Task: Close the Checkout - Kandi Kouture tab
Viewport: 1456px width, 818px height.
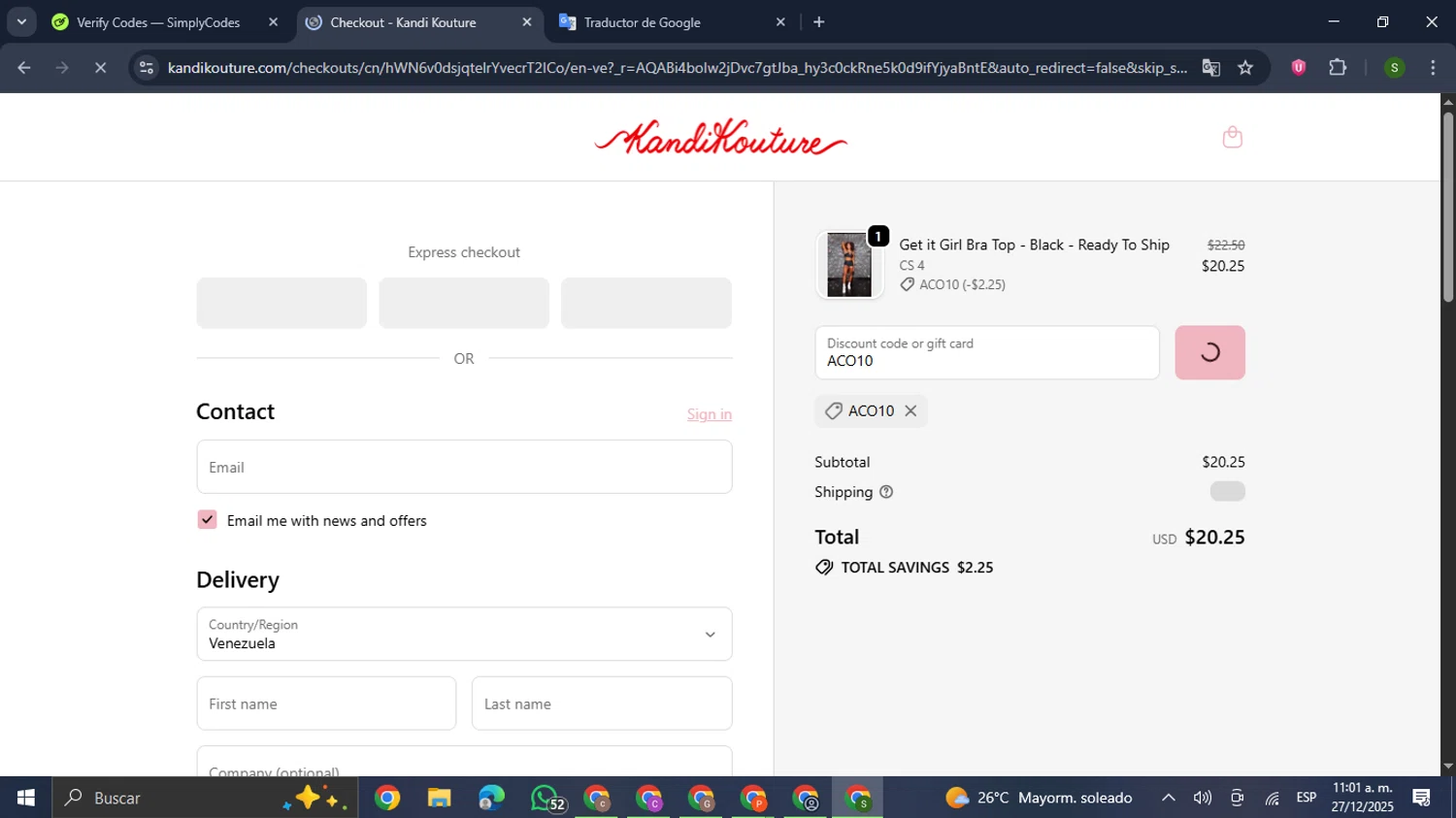Action: point(527,21)
